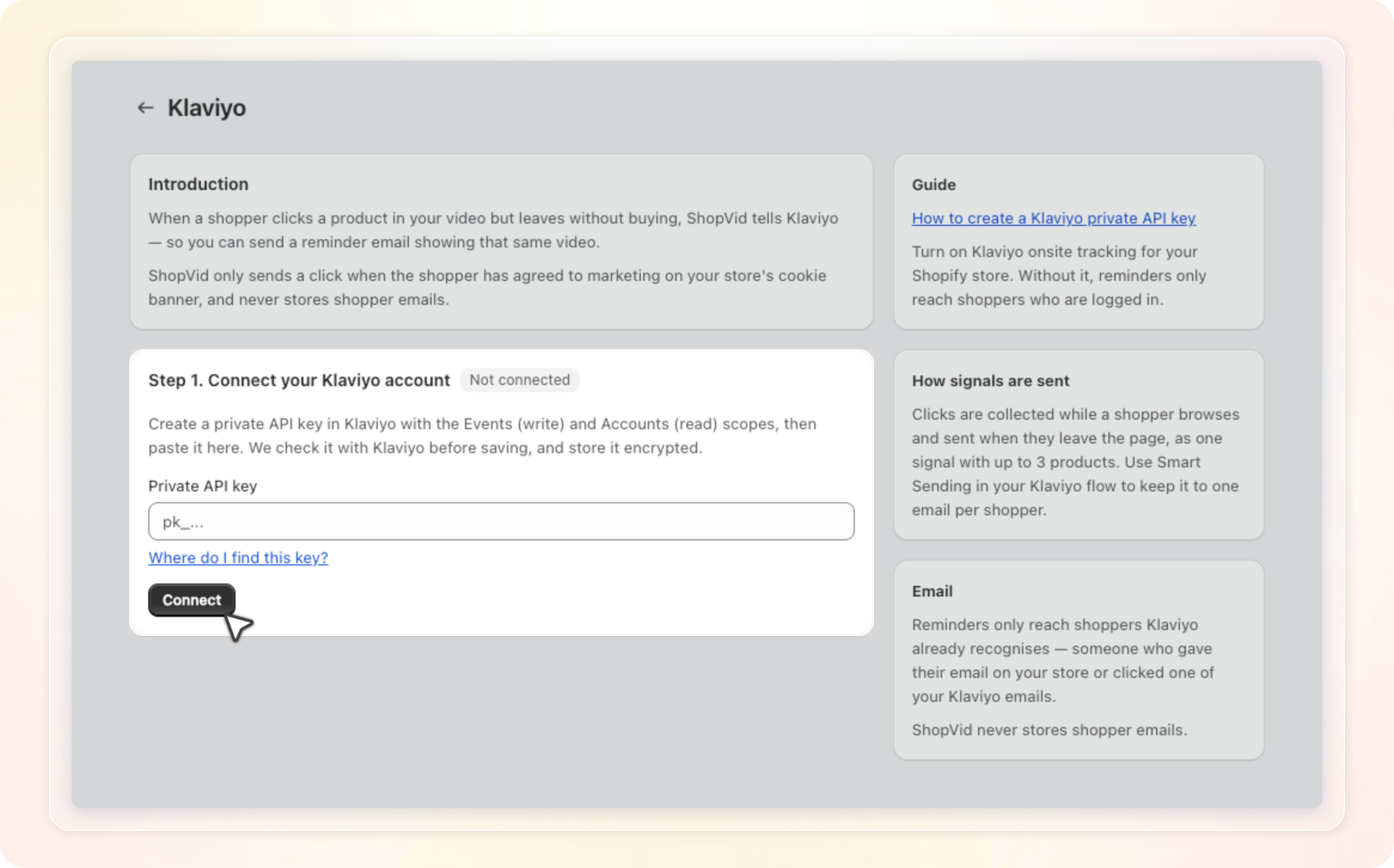Click the paragraph starting 'Turn on Klaviyo onsite tracking'

(1059, 276)
